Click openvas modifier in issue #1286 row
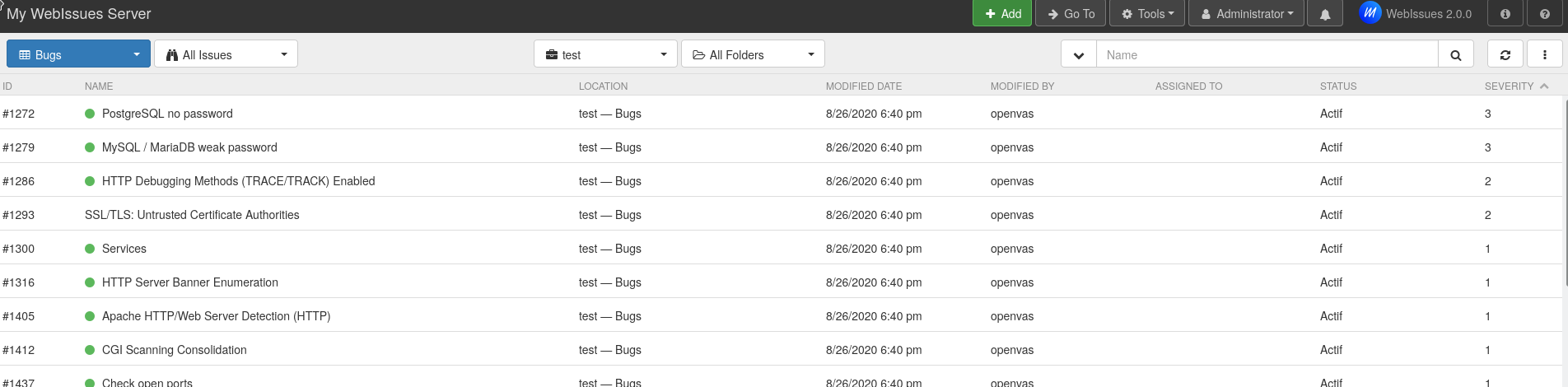The width and height of the screenshot is (1568, 387). [x=1012, y=181]
